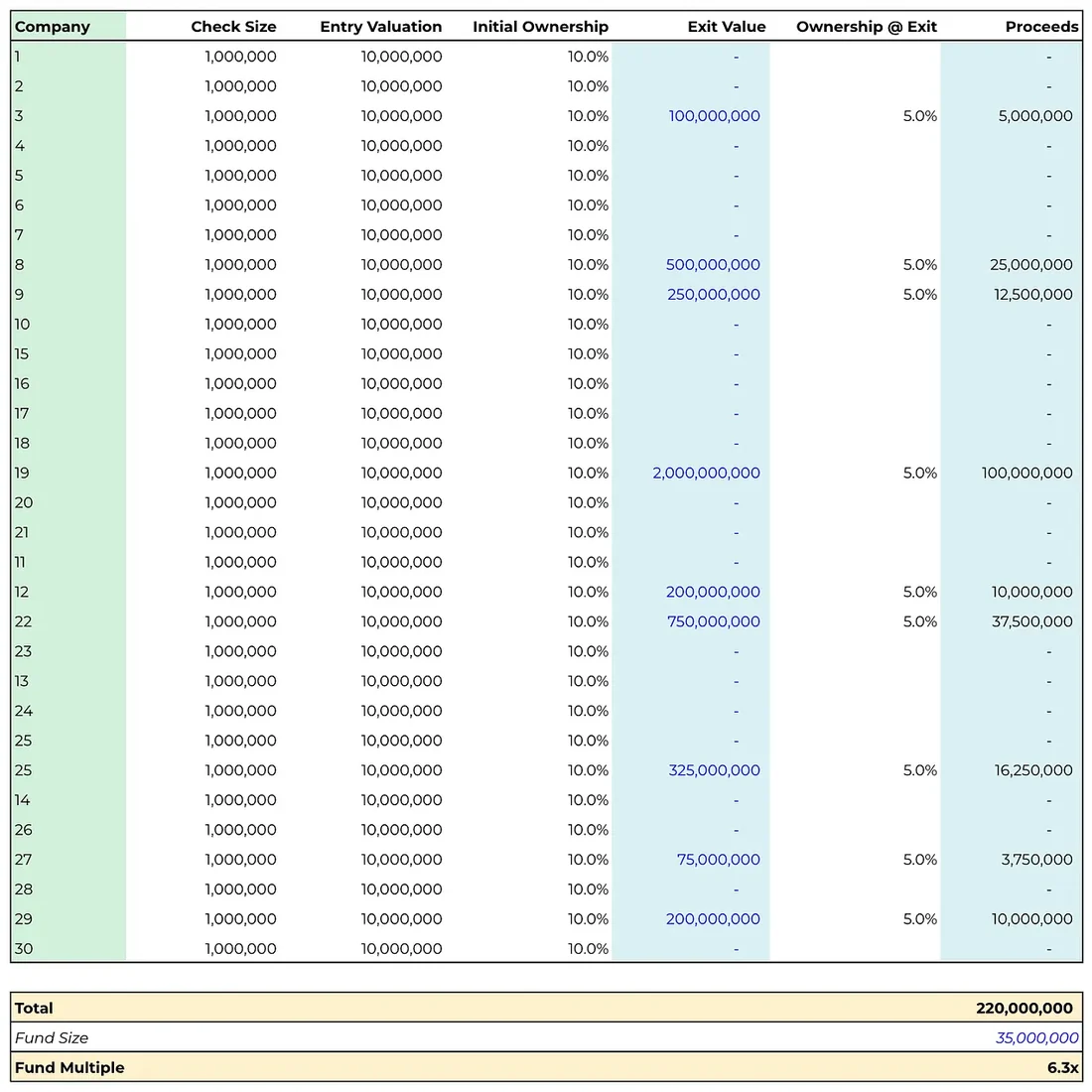Click 5.0% ownership at exit for company 3
Image resolution: width=1092 pixels, height=1092 pixels.
pyautogui.click(x=919, y=115)
